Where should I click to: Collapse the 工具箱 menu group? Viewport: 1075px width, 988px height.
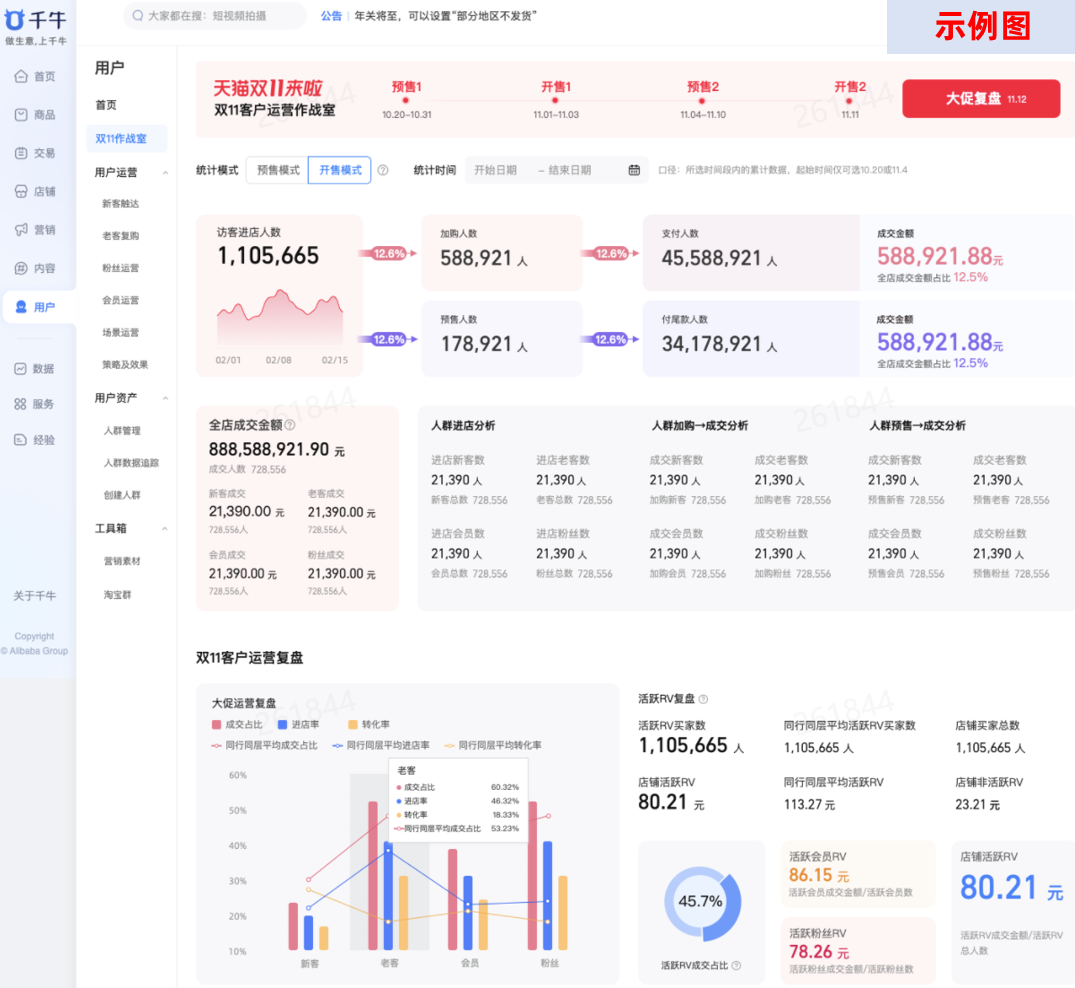(x=165, y=529)
